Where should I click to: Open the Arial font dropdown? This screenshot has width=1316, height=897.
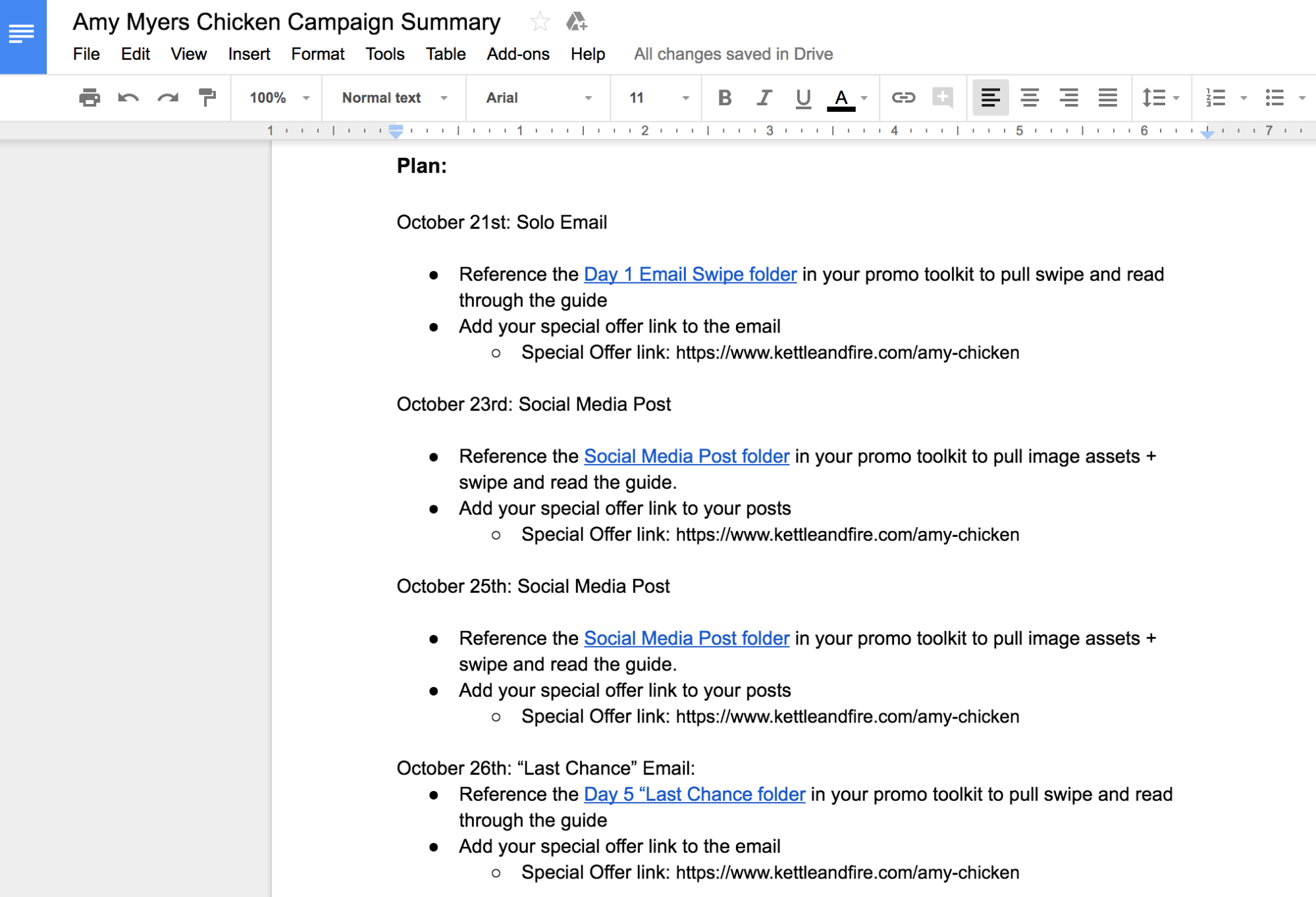pos(539,97)
